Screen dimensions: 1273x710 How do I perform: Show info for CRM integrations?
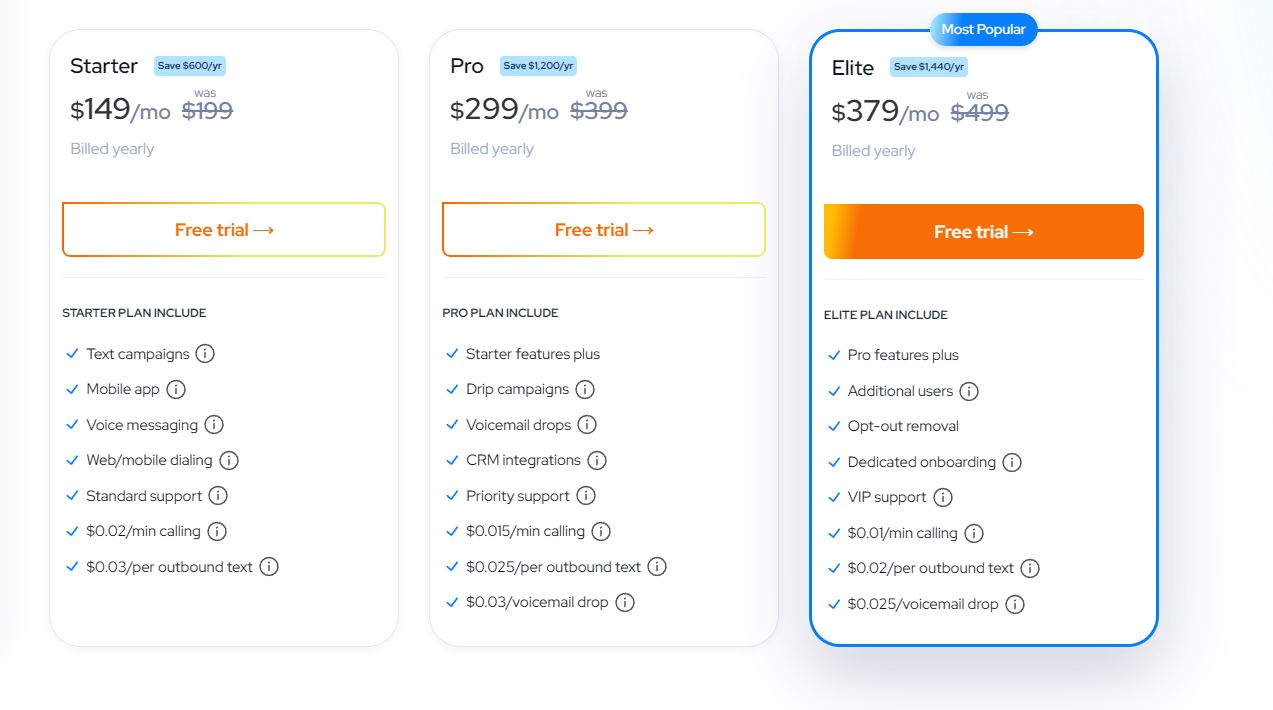(597, 461)
